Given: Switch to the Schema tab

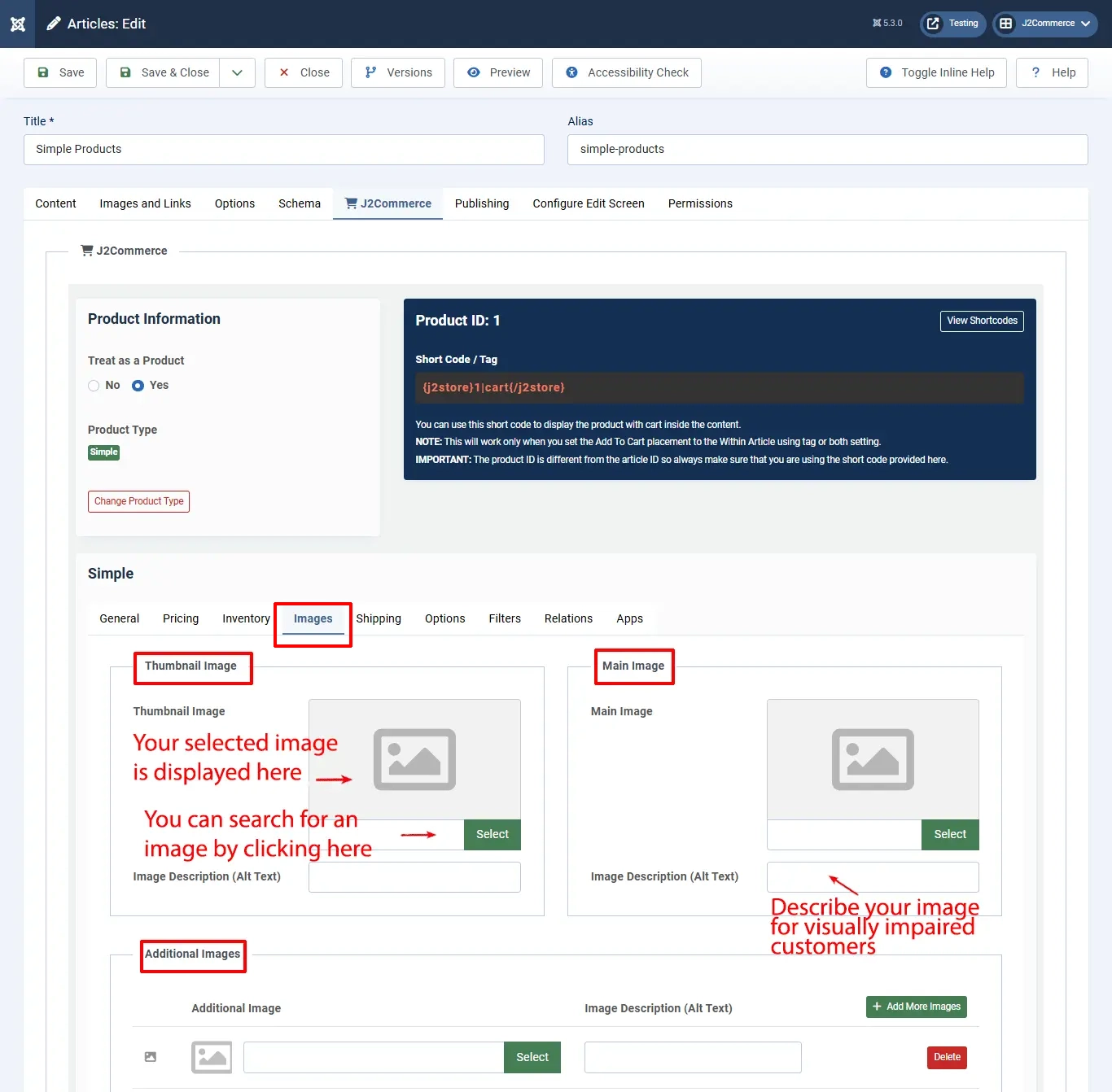Looking at the screenshot, I should [x=300, y=203].
